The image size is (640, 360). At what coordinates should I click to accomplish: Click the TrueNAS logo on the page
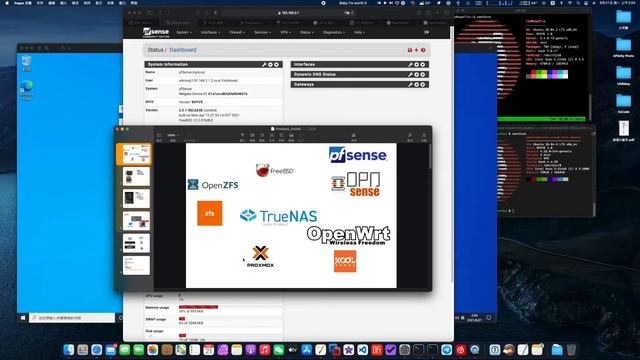(x=278, y=216)
